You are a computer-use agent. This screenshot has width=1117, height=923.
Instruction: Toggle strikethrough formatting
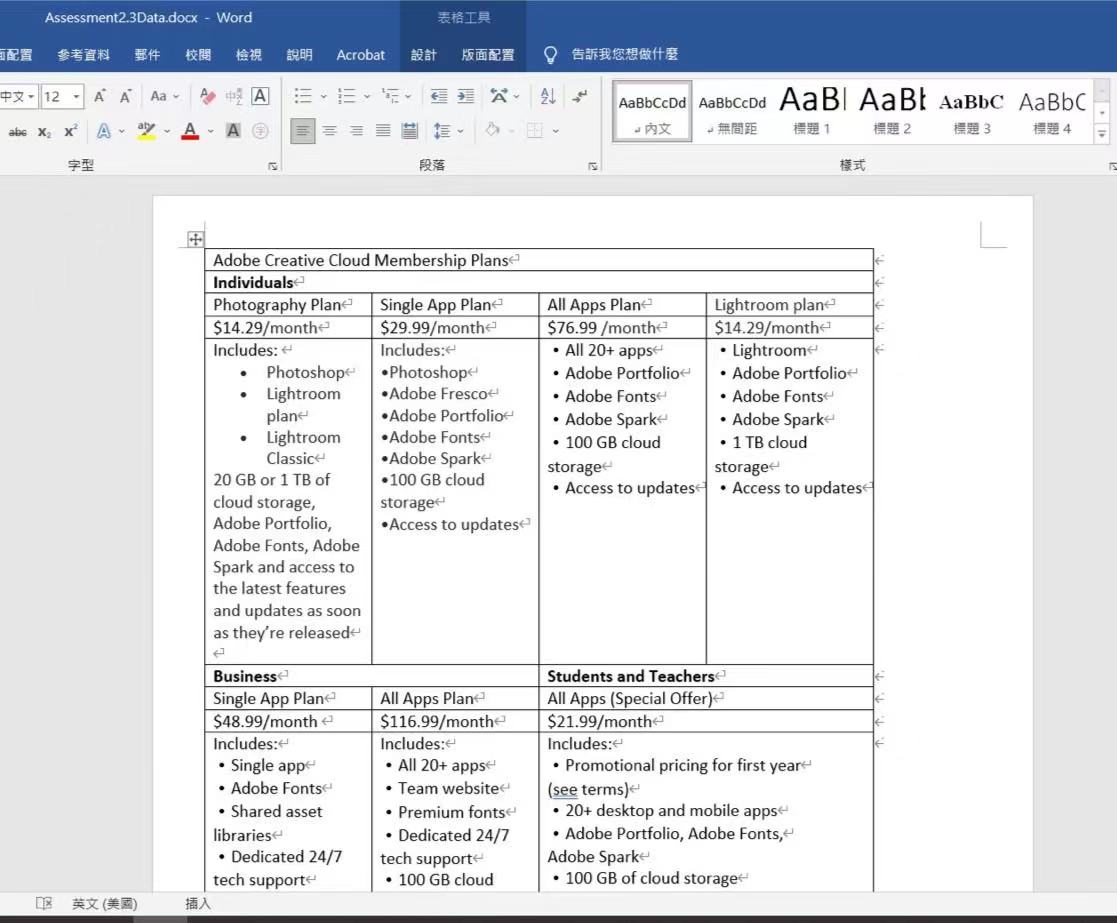[x=17, y=131]
